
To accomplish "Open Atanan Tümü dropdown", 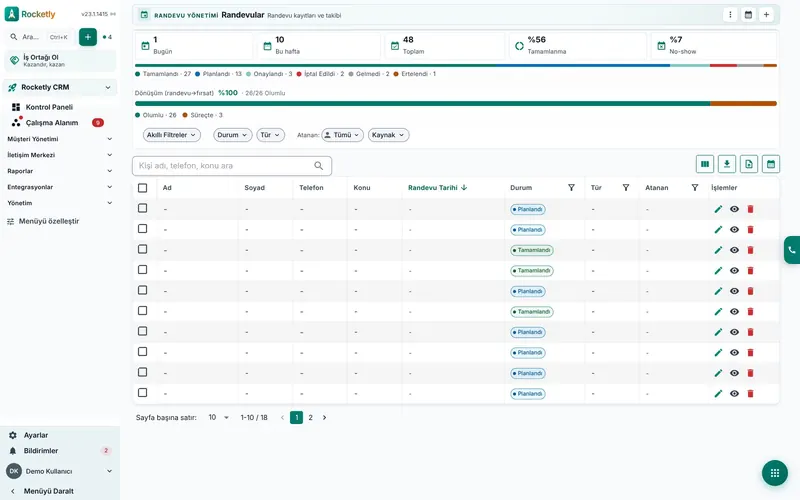I will [342, 135].
